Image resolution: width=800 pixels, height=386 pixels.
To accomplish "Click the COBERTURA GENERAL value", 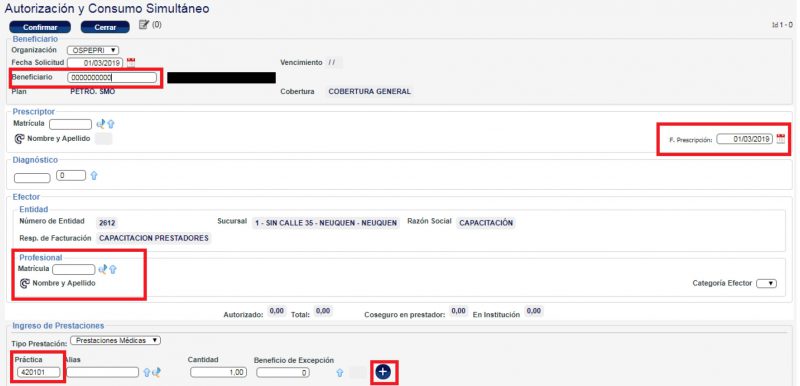I will pos(369,92).
